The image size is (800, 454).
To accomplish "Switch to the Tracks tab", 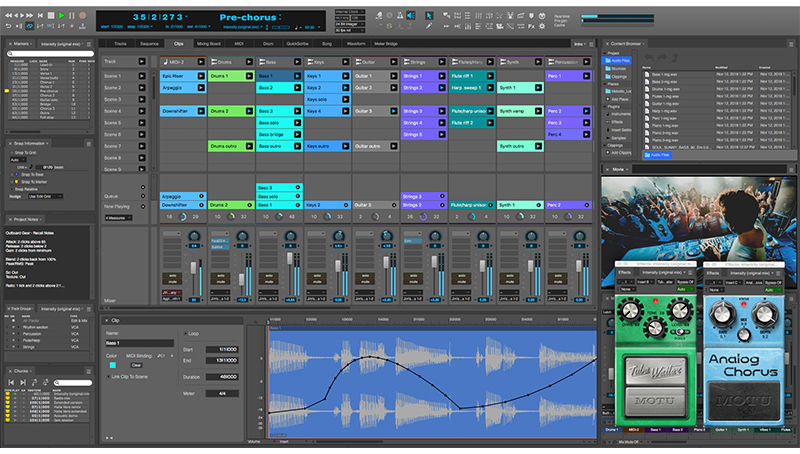I will click(x=120, y=44).
